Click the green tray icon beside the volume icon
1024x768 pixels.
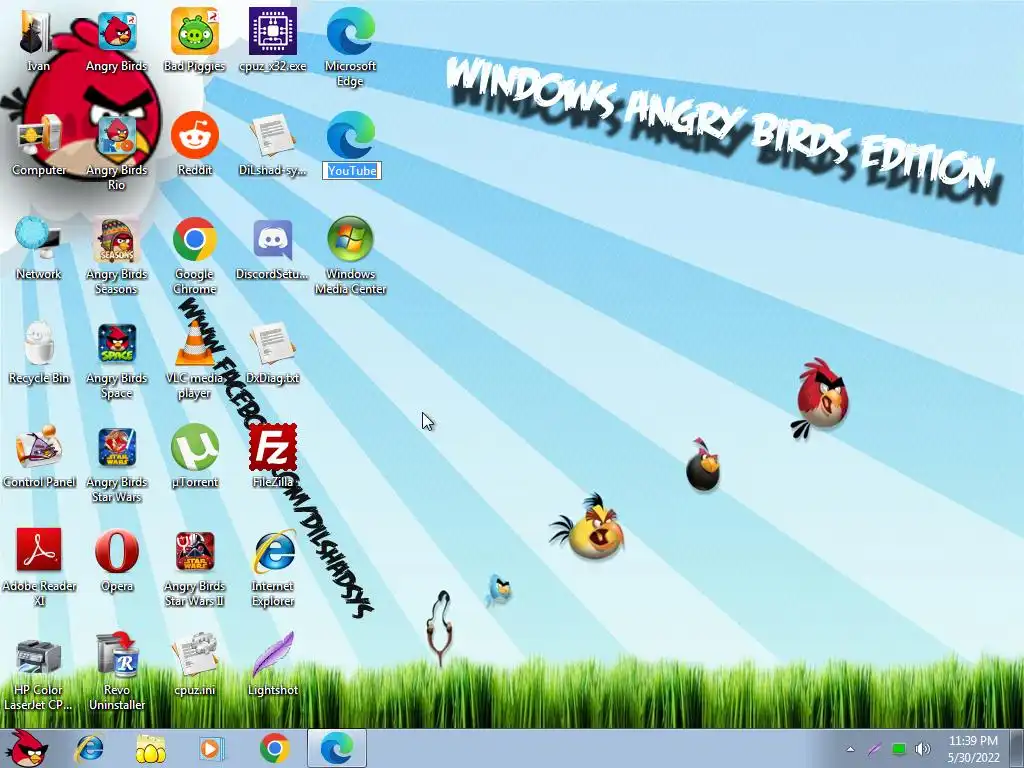[899, 749]
